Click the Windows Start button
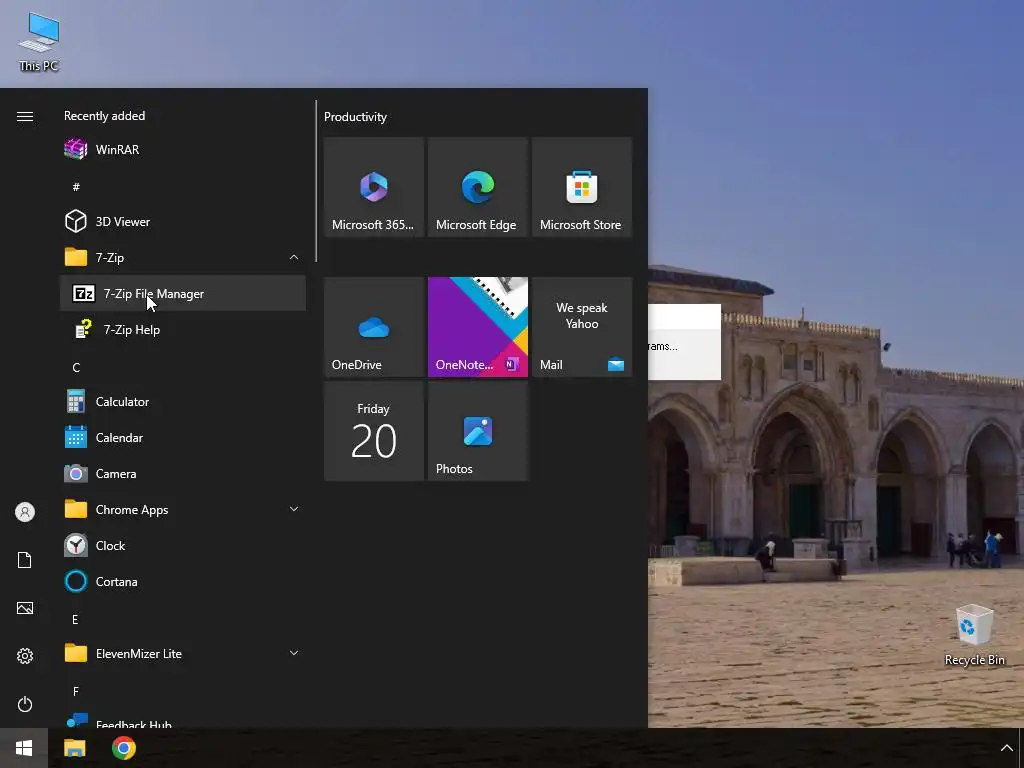 click(x=24, y=748)
